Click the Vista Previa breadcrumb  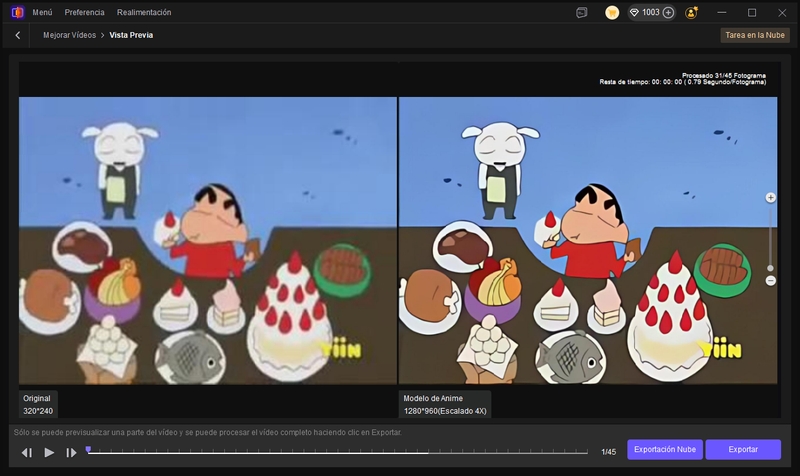(x=131, y=35)
